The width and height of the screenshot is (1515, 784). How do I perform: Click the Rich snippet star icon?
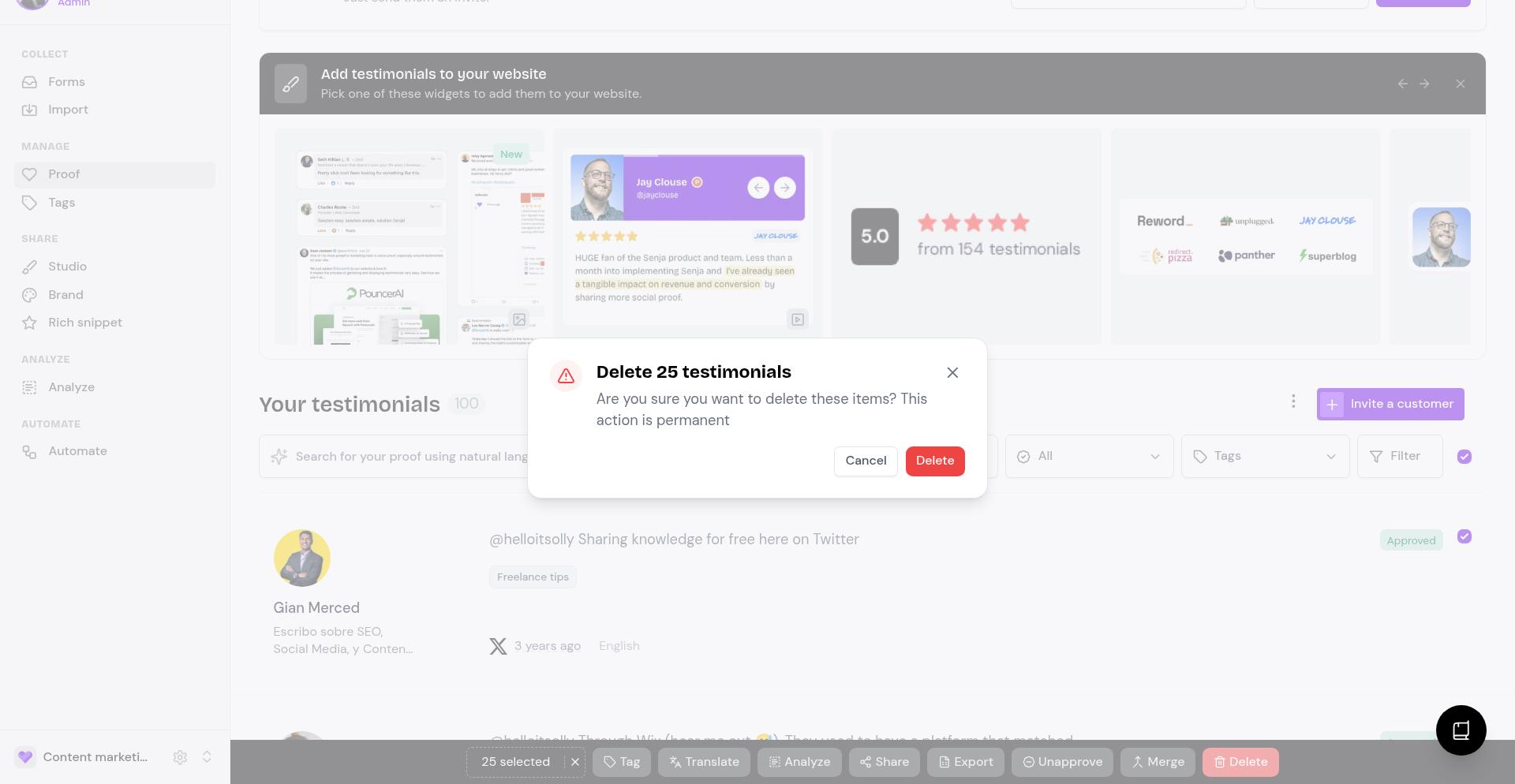(30, 323)
